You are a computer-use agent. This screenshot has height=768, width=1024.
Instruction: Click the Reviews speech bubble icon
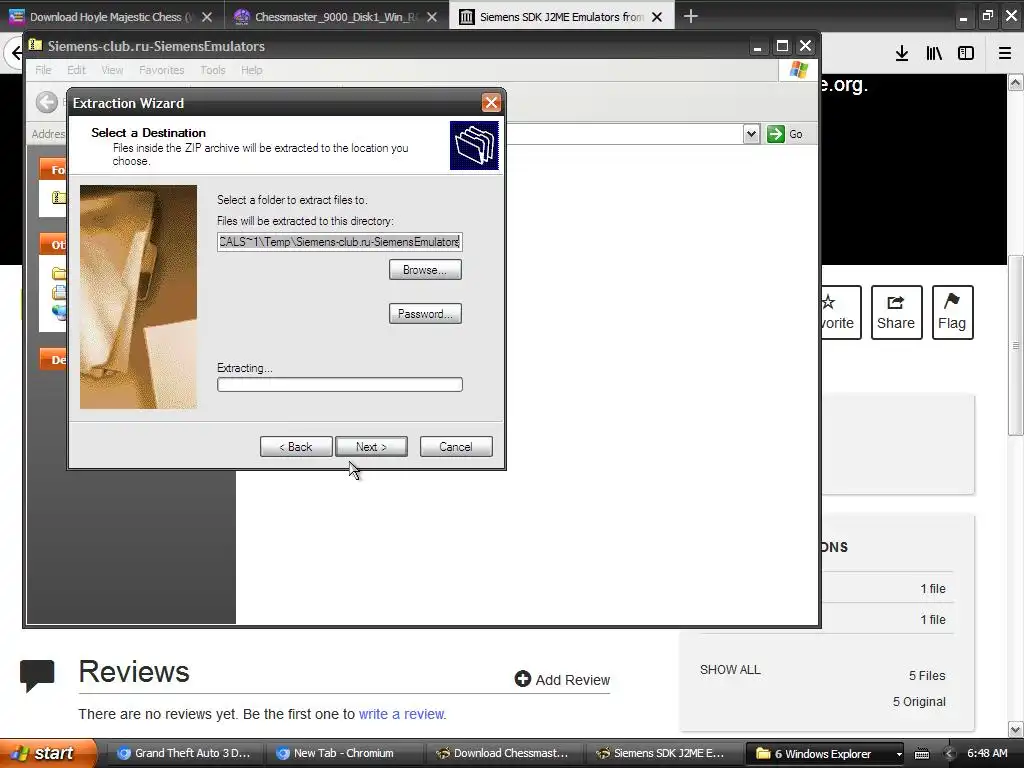point(37,675)
